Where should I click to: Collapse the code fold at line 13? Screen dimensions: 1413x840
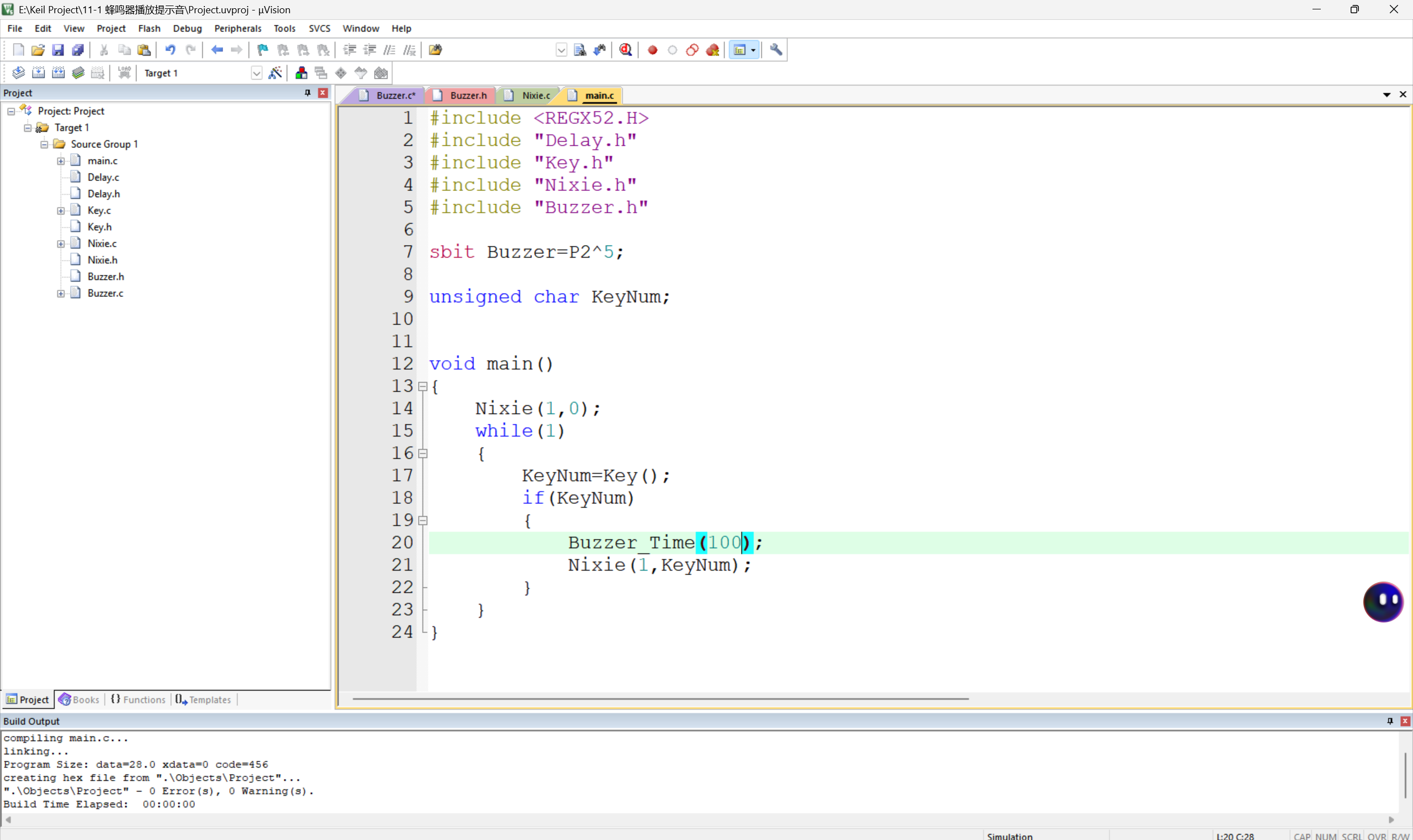coord(422,386)
